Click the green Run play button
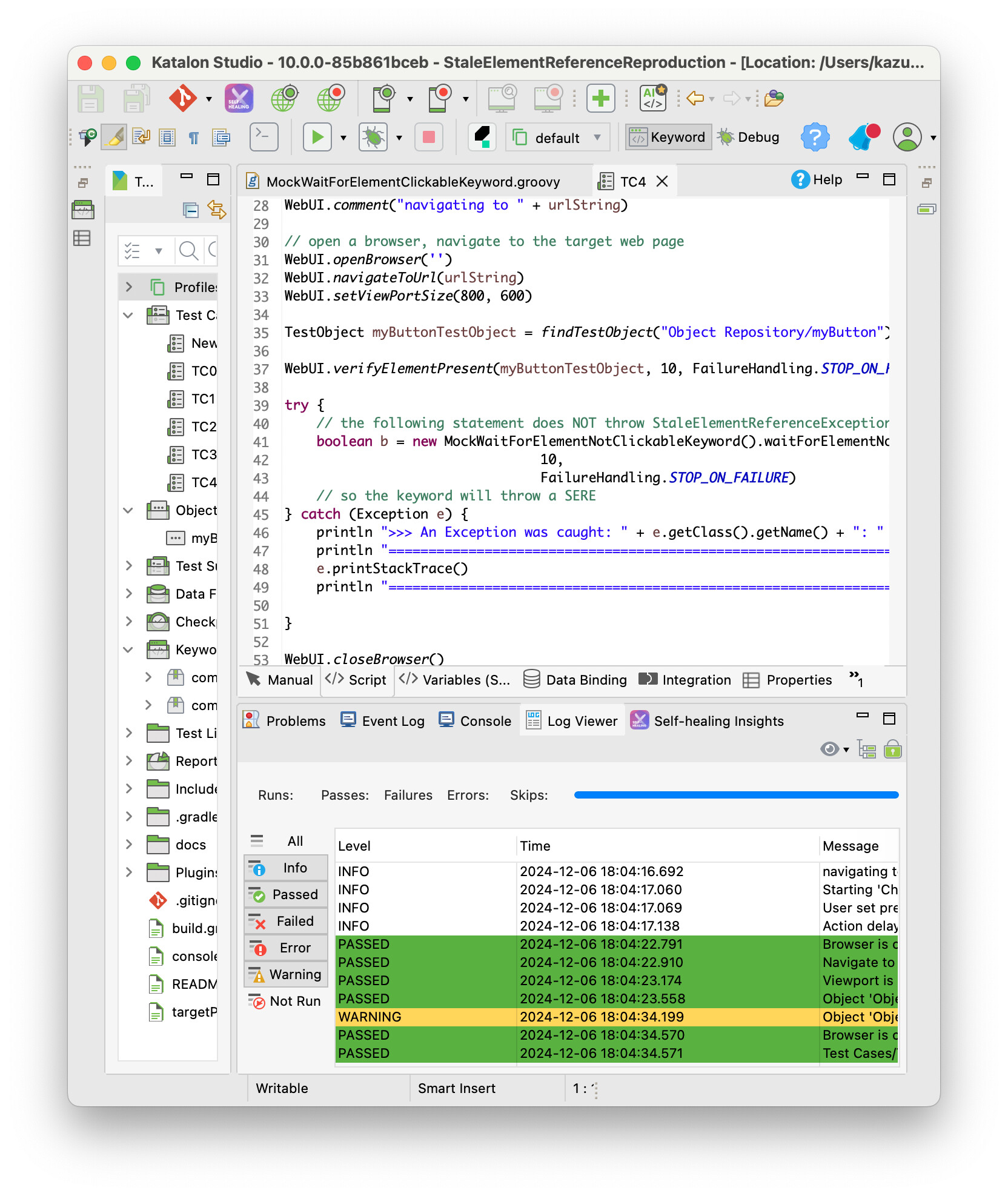The height and width of the screenshot is (1196, 1008). tap(317, 138)
